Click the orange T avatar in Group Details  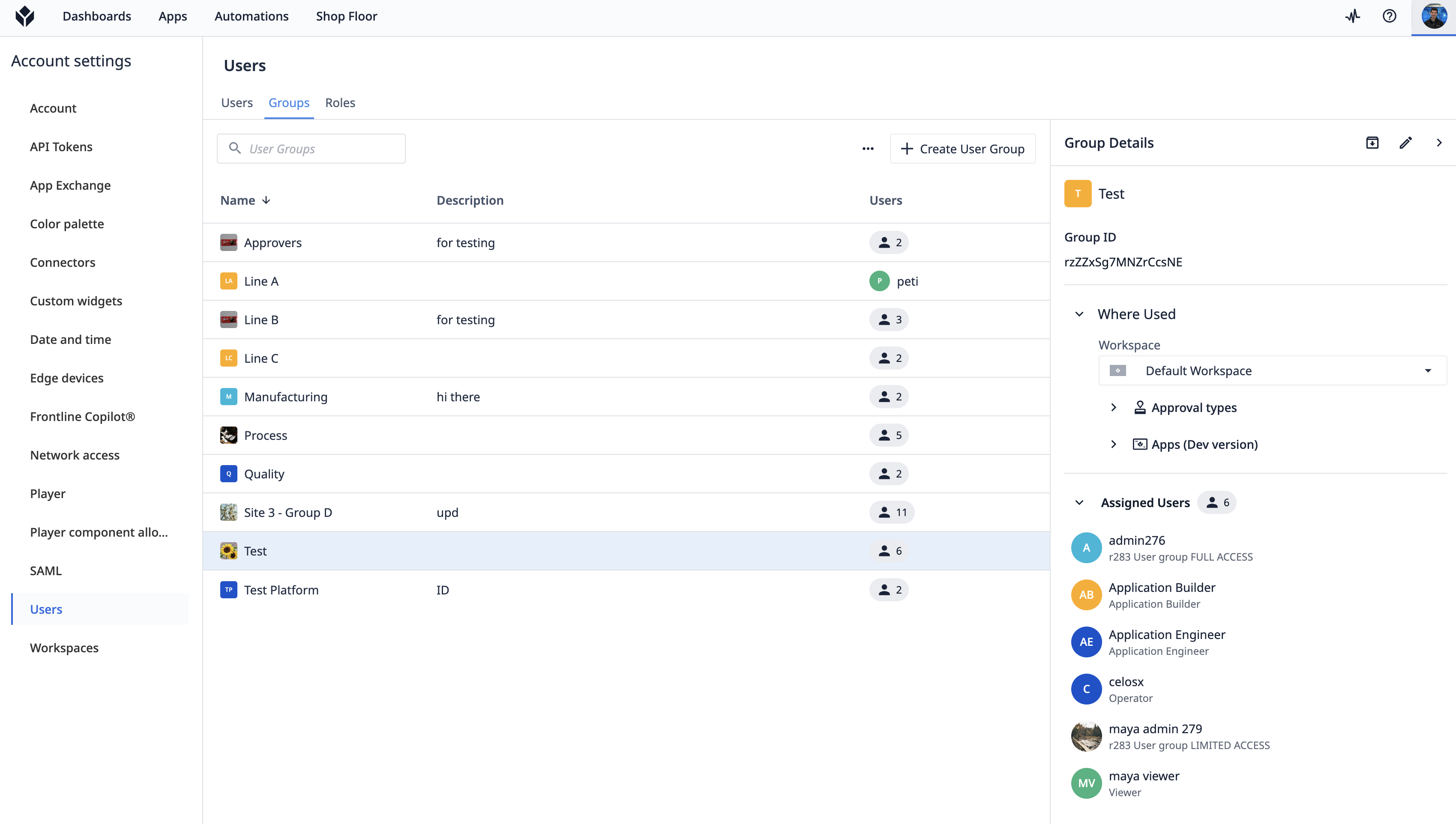point(1078,194)
